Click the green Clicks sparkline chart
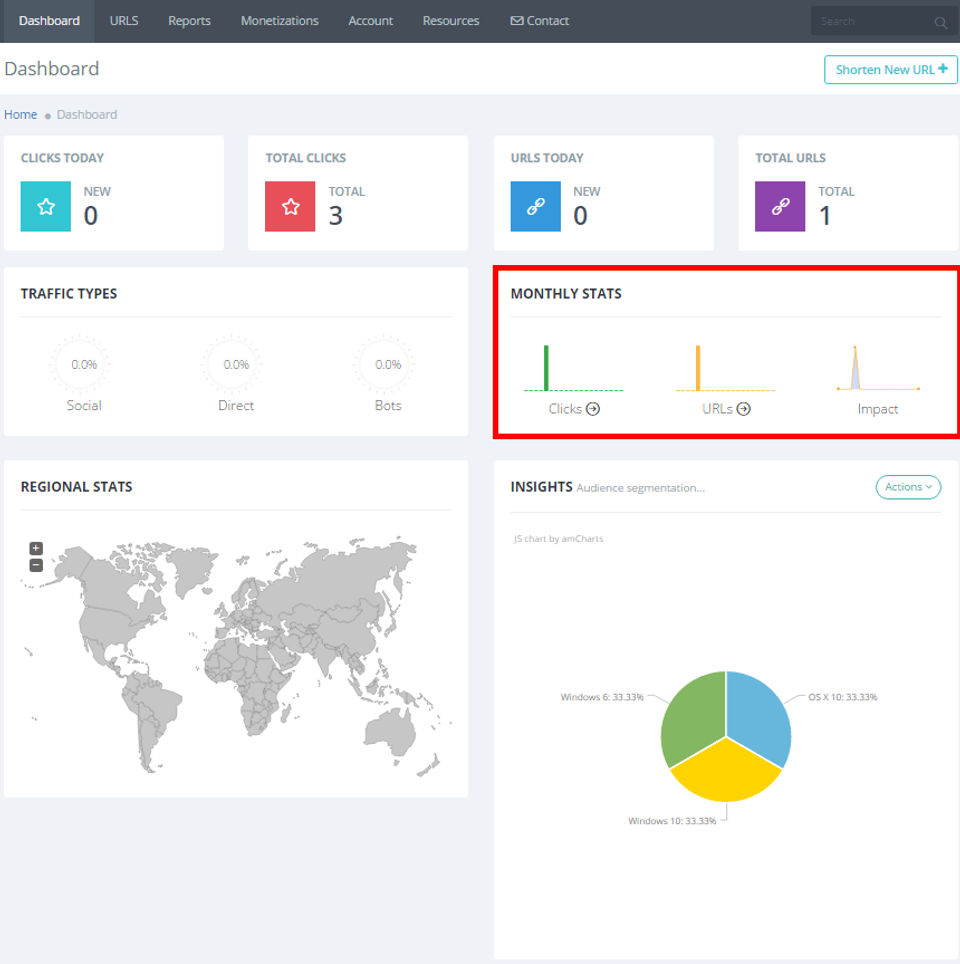Viewport: 960px width, 964px height. click(573, 368)
